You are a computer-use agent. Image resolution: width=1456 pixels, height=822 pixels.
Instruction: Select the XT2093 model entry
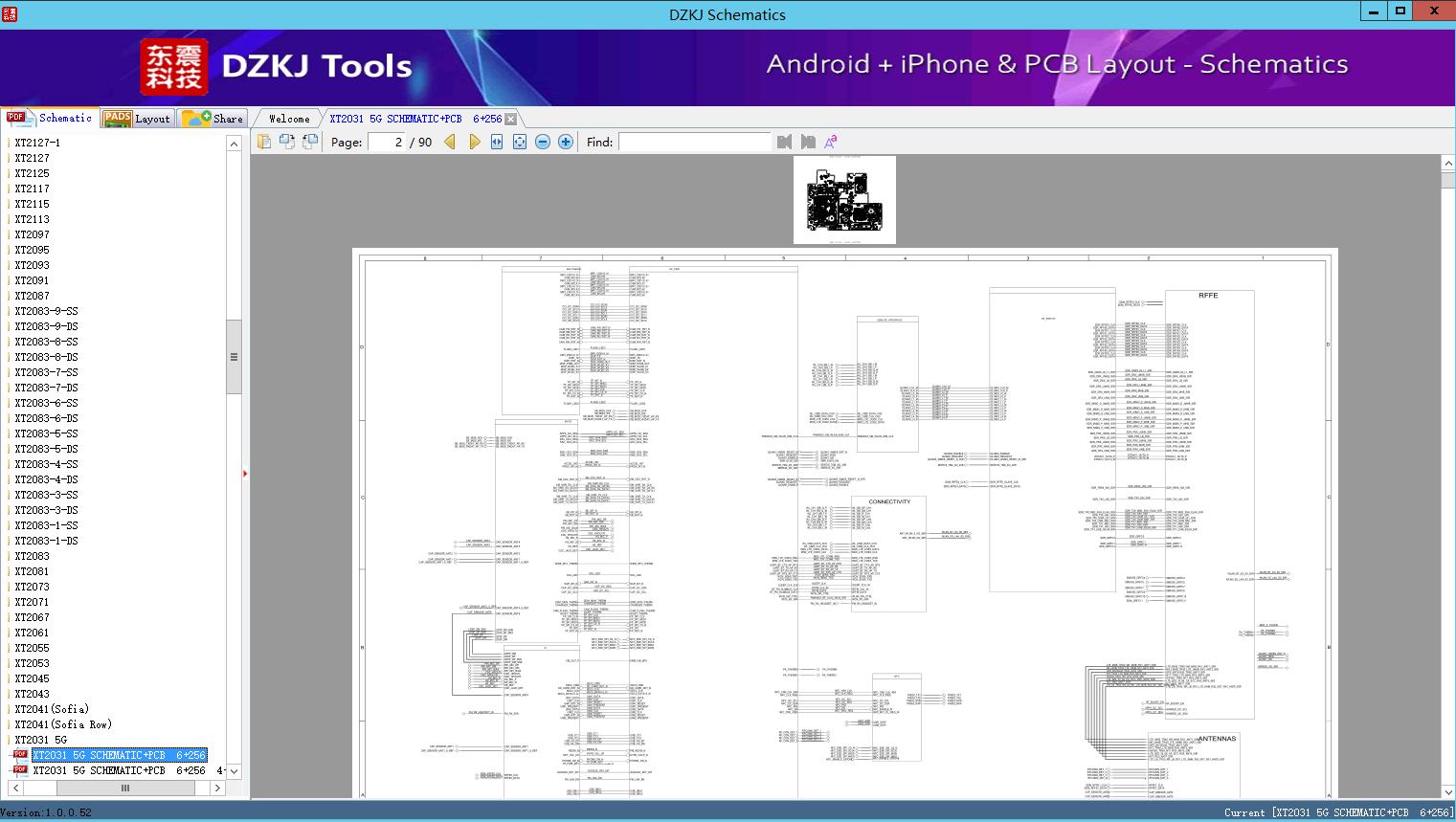click(32, 265)
